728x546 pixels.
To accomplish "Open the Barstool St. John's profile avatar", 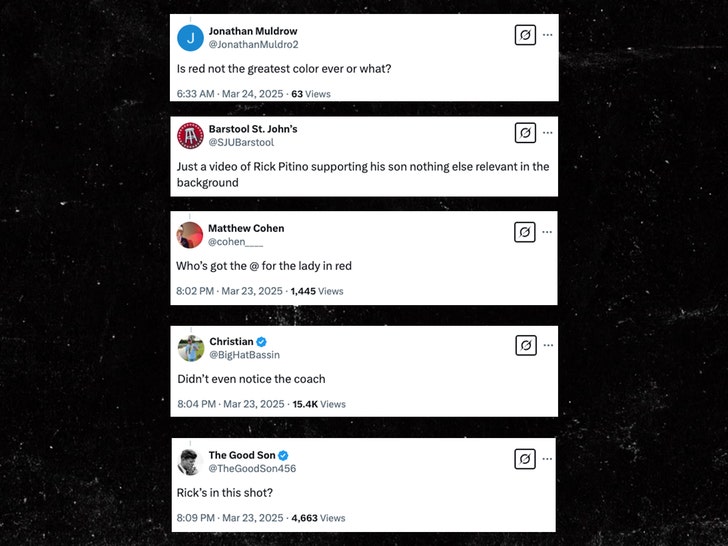I will [x=190, y=135].
